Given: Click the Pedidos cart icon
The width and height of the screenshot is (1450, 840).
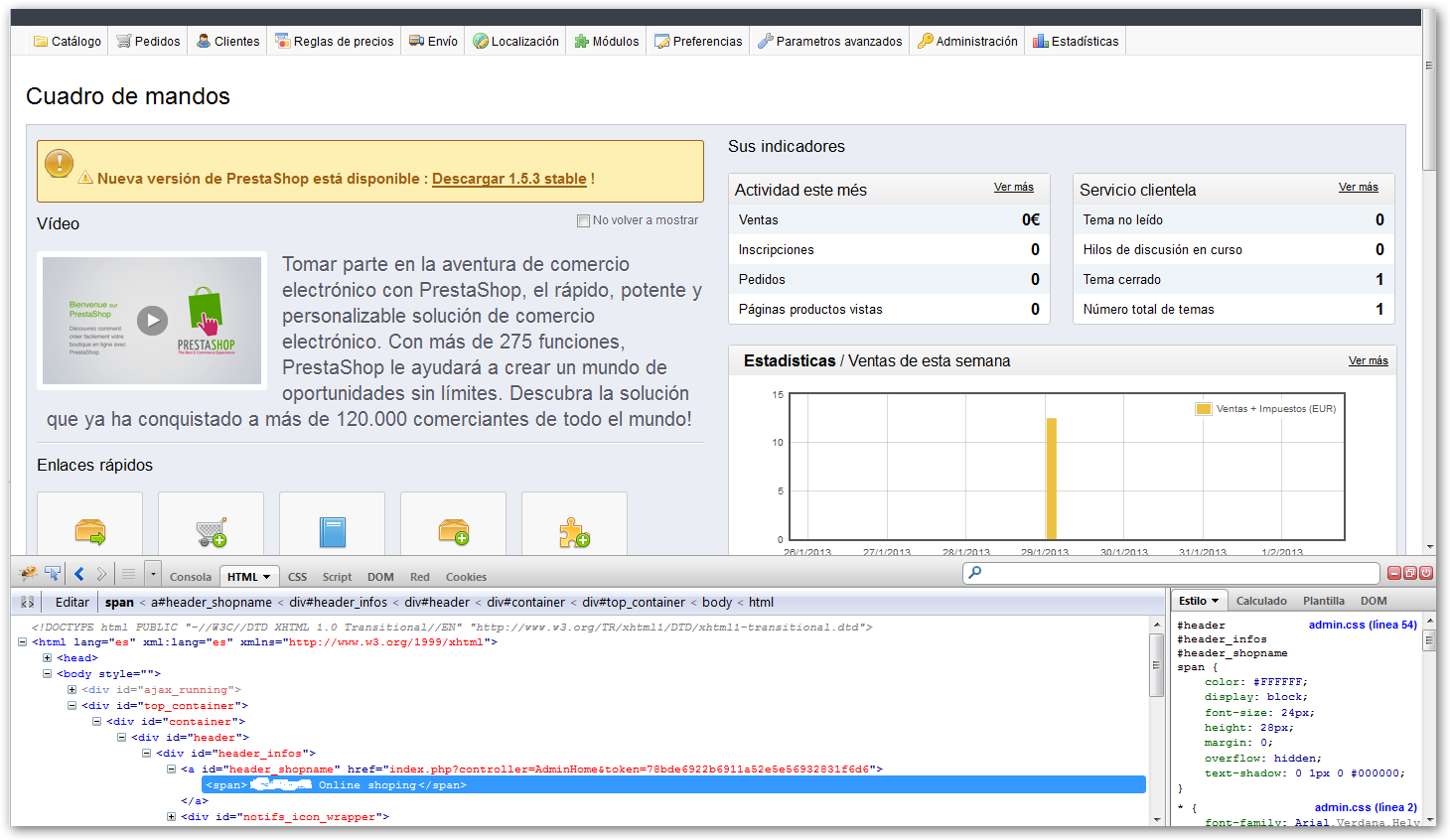Looking at the screenshot, I should (x=124, y=41).
